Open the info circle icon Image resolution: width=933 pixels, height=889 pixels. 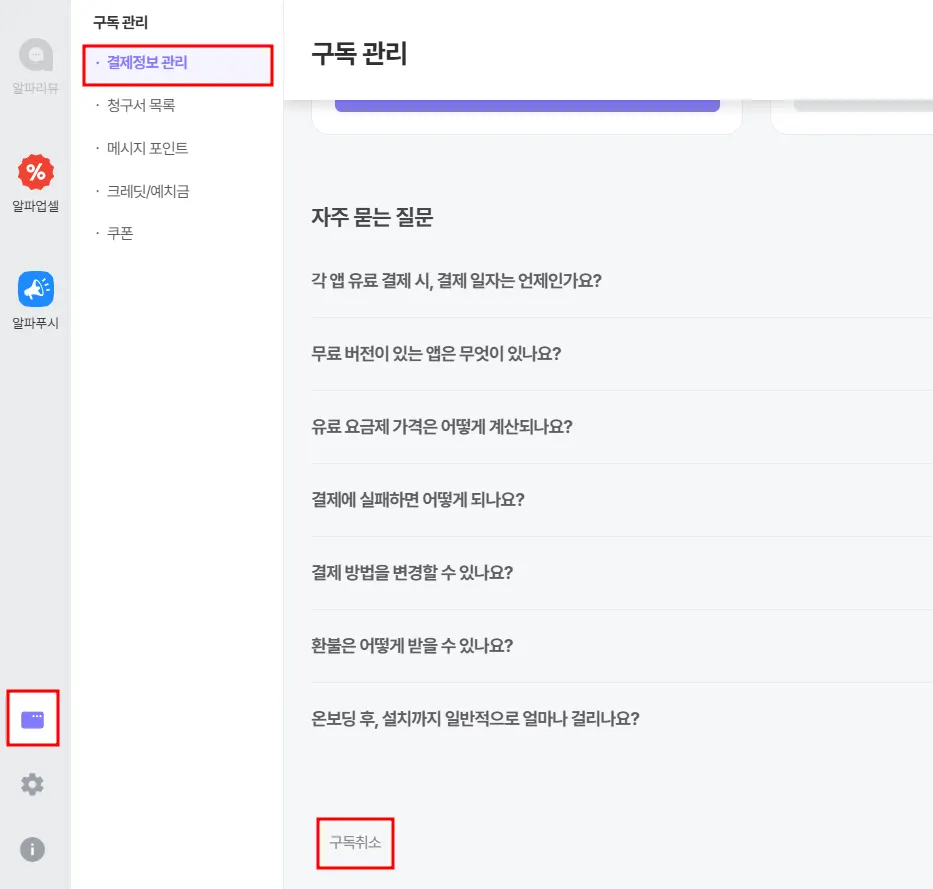(33, 849)
